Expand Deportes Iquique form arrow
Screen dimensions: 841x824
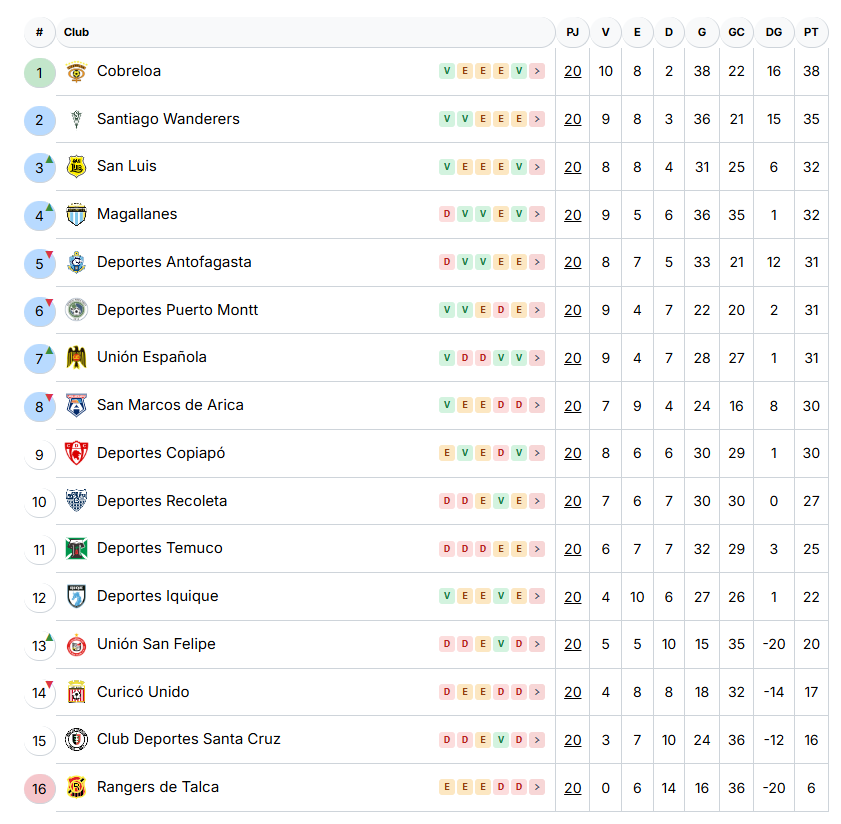point(537,596)
